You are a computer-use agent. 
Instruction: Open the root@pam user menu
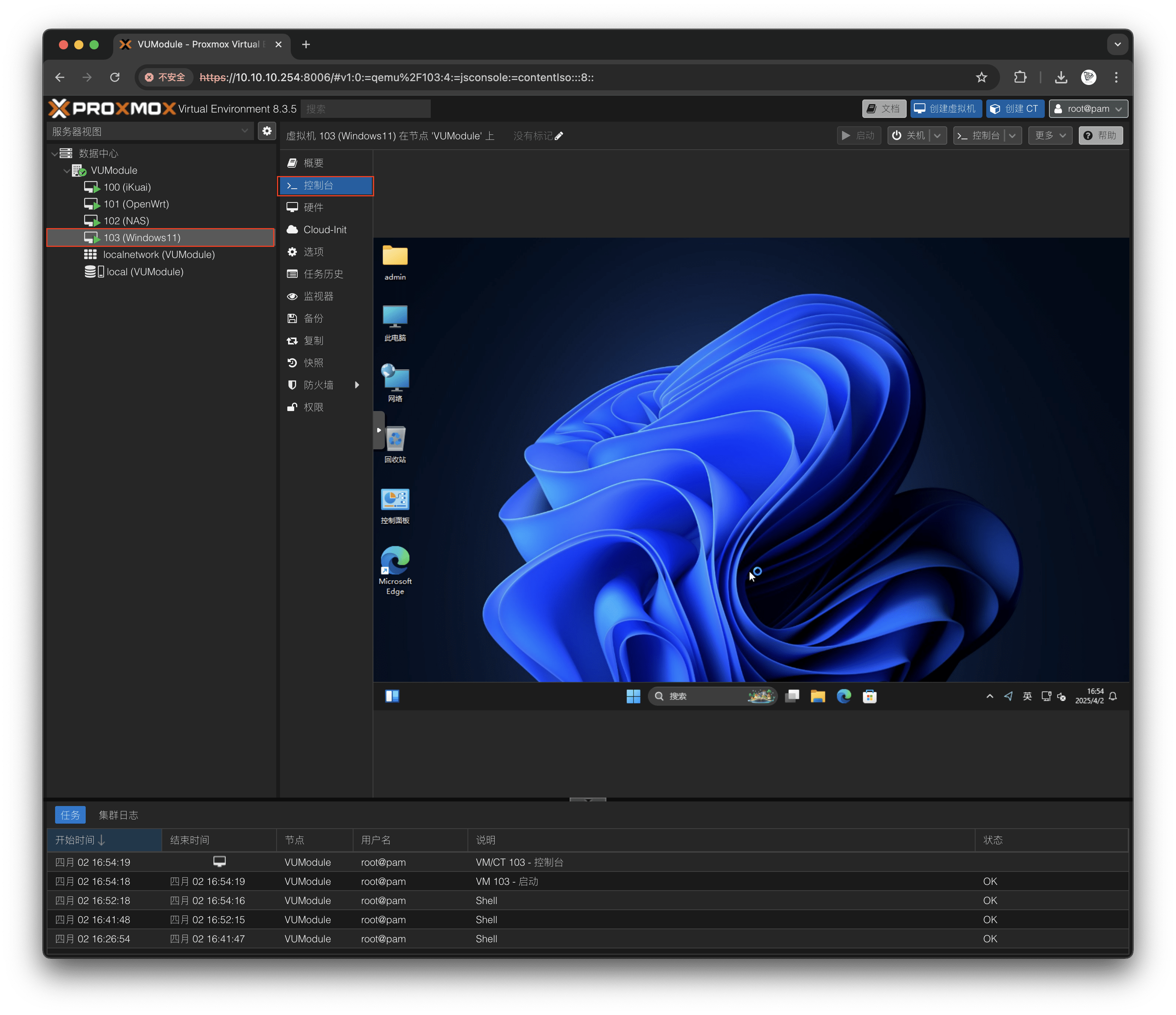click(1088, 109)
